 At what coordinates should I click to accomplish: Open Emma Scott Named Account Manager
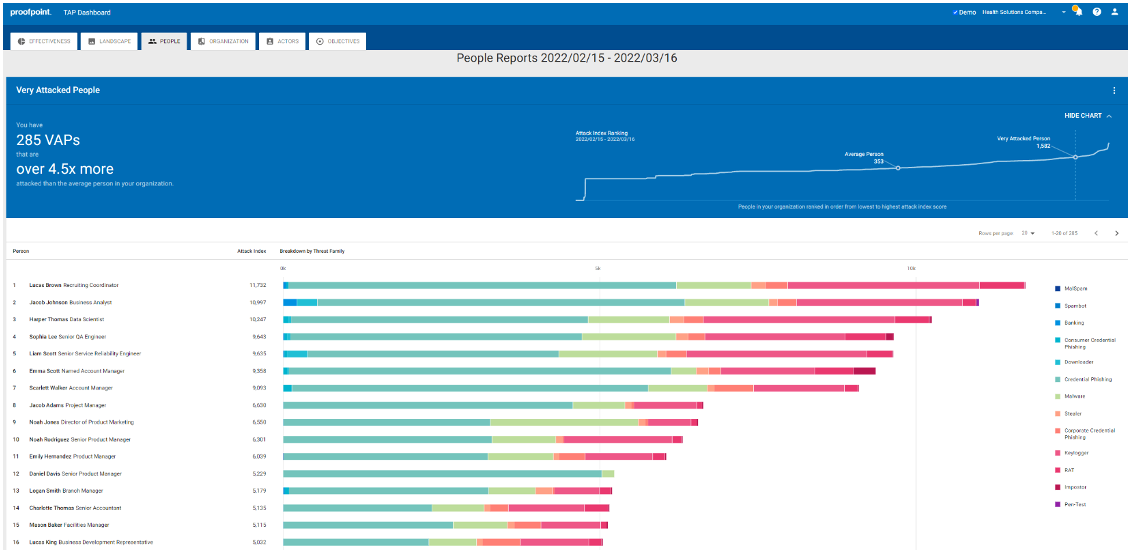[77, 371]
